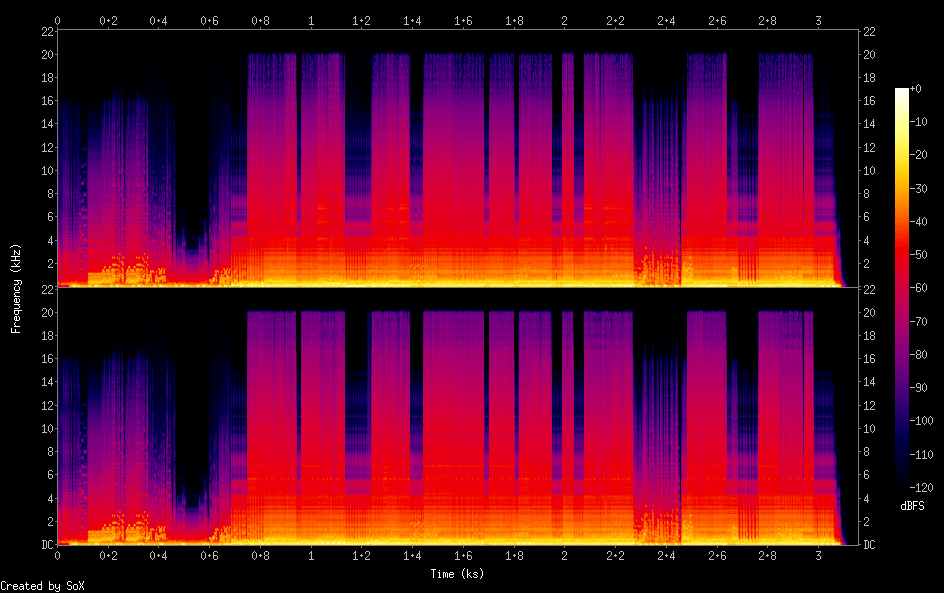This screenshot has height=593, width=944.
Task: Click the '2•8' tick on the bottom time axis
Action: coord(768,556)
